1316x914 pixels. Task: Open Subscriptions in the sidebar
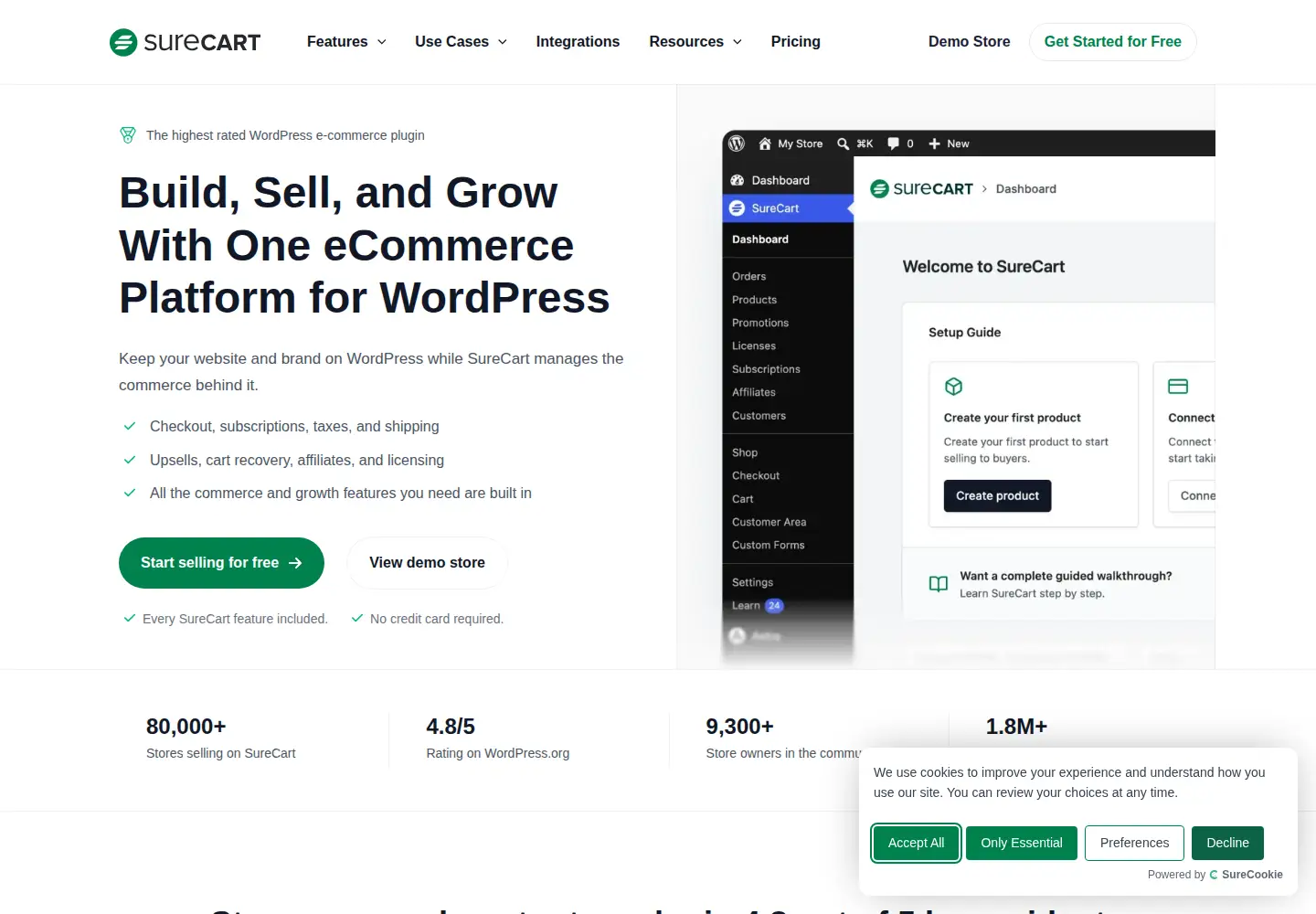[x=766, y=369]
